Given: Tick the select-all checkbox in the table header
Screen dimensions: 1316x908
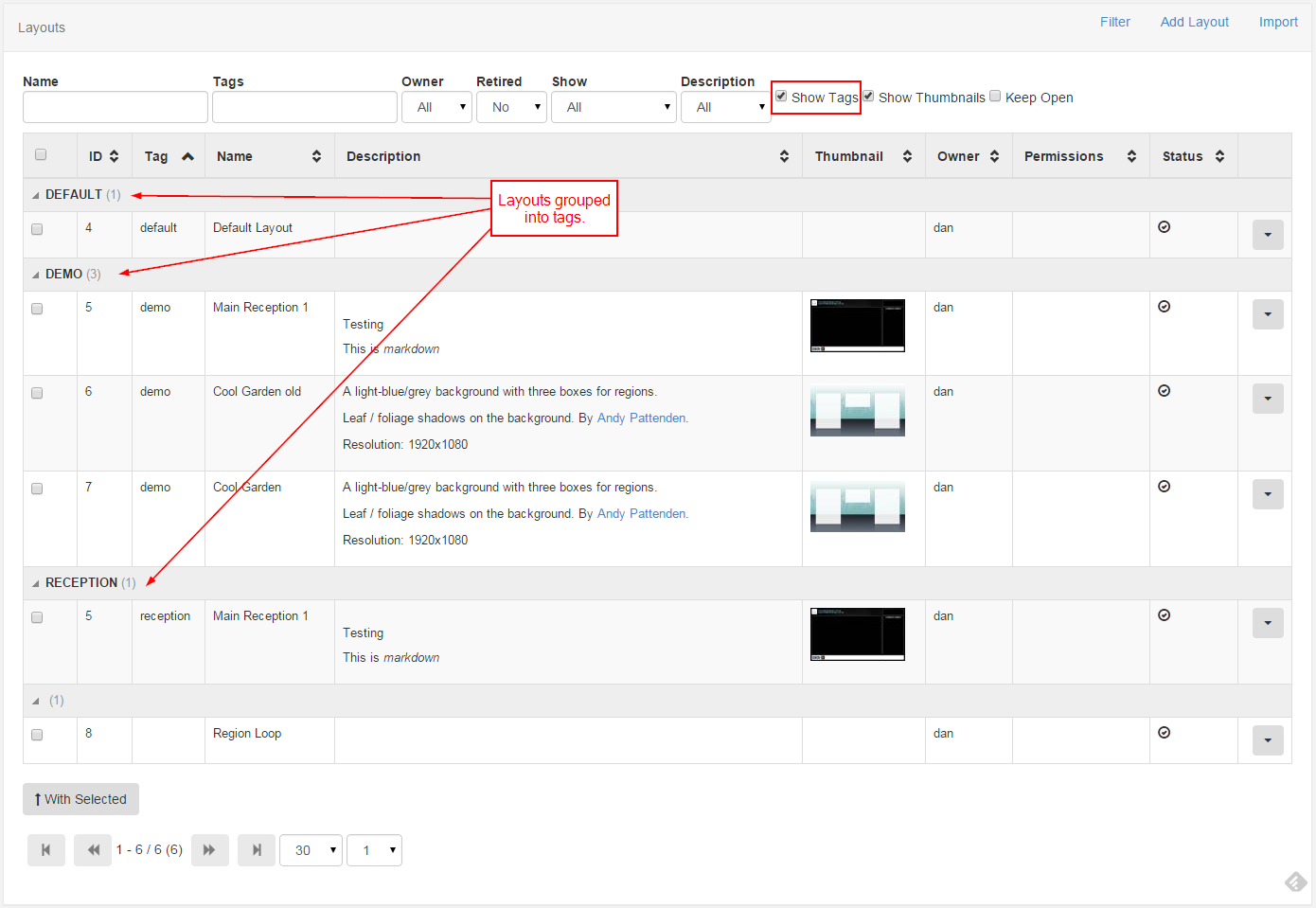Looking at the screenshot, I should 41,155.
